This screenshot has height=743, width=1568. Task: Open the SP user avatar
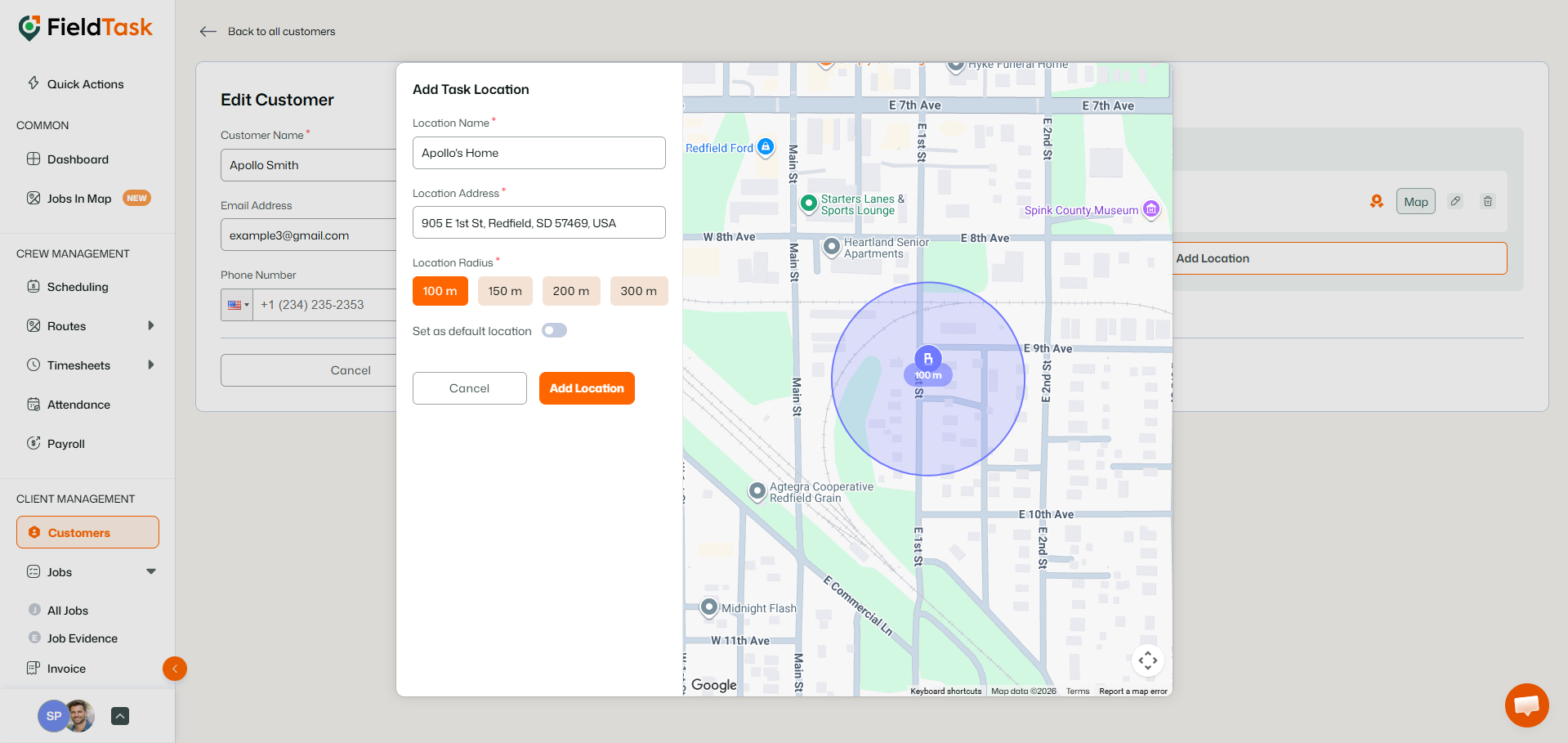pos(54,716)
